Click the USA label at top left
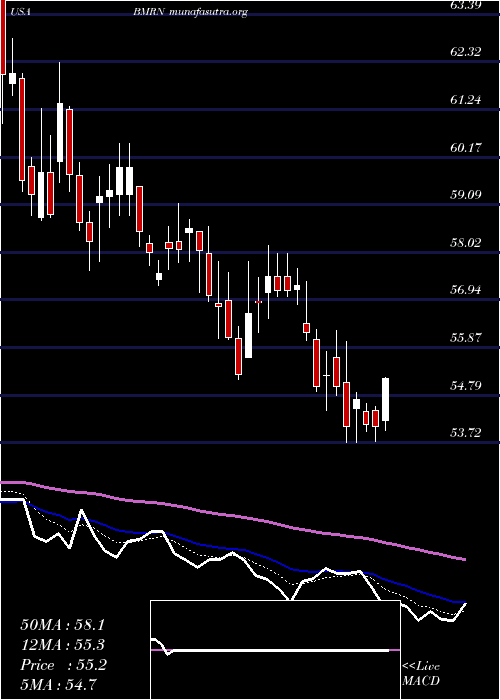 20,12
